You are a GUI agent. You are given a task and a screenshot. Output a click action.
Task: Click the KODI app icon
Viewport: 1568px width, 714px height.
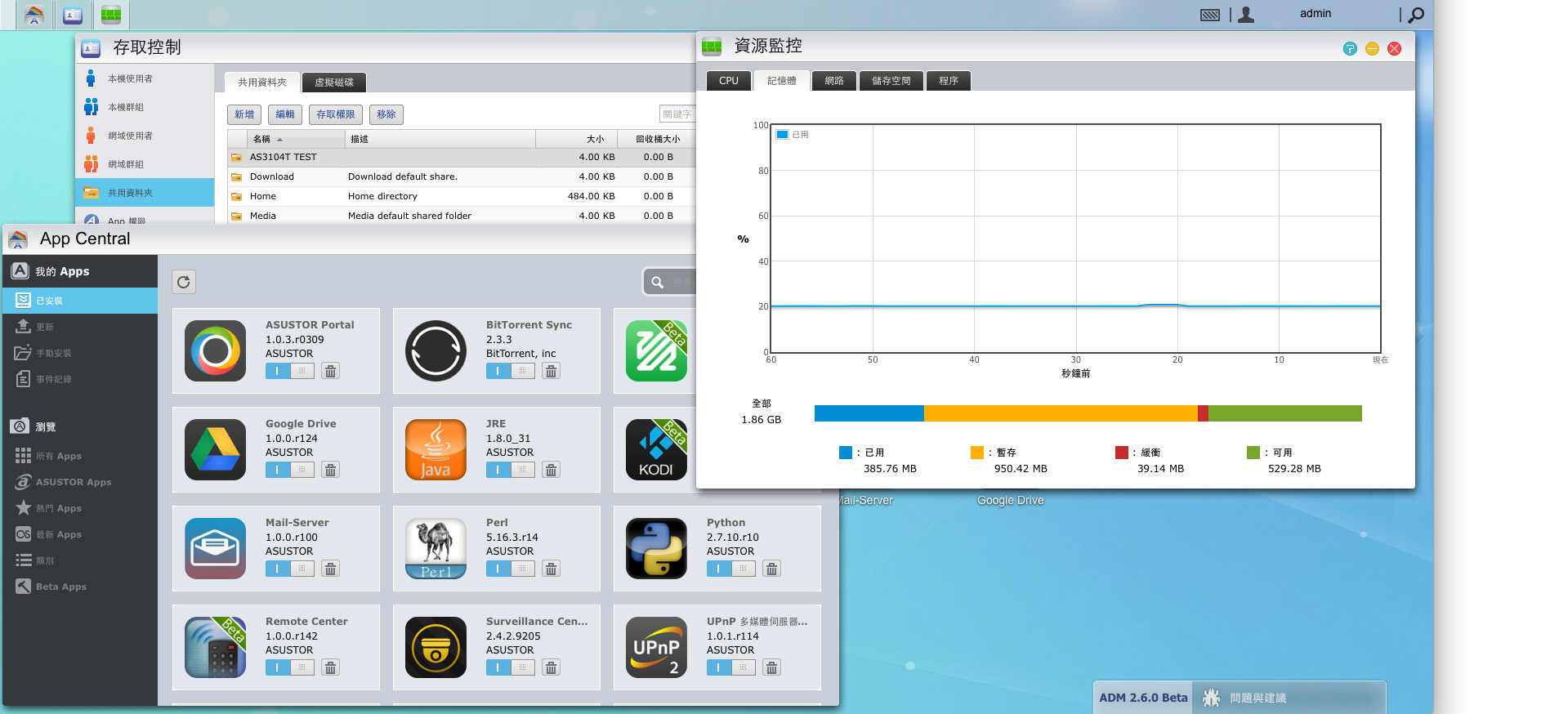point(656,449)
